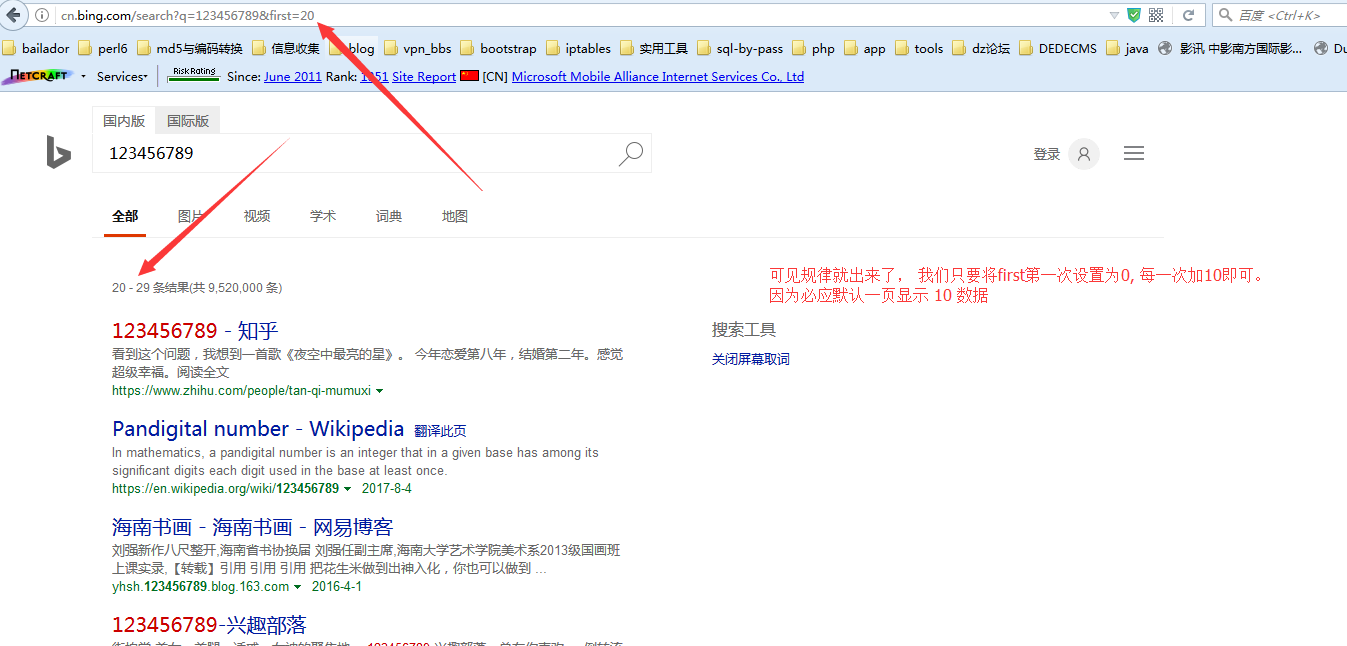This screenshot has height=646, width=1347.
Task: Open the 实用工具 bookmark folder
Action: (654, 48)
